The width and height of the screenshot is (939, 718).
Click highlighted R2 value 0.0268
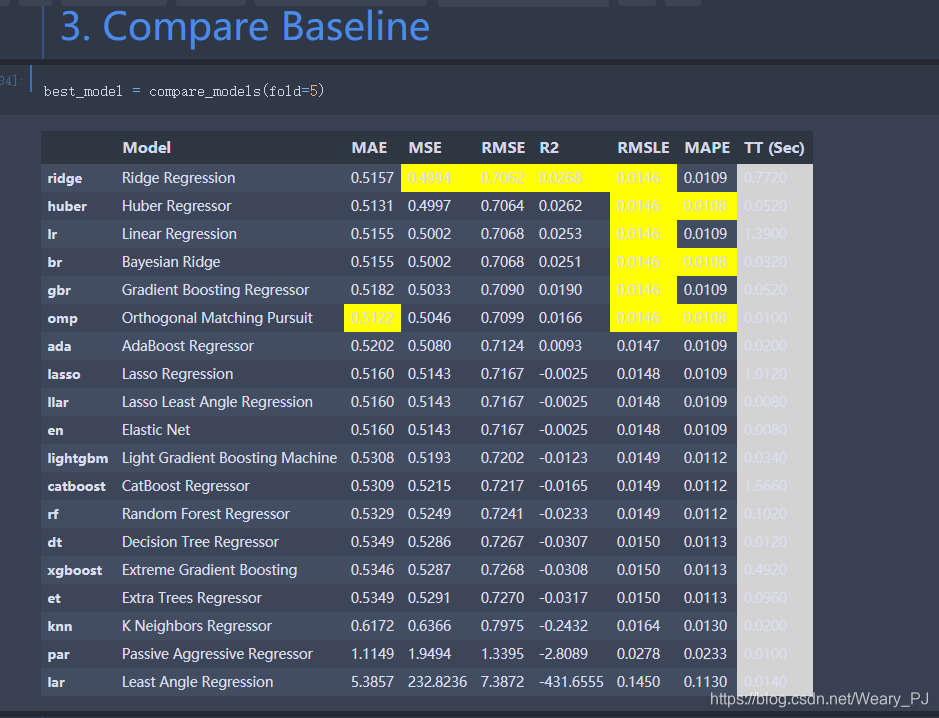pyautogui.click(x=560, y=178)
